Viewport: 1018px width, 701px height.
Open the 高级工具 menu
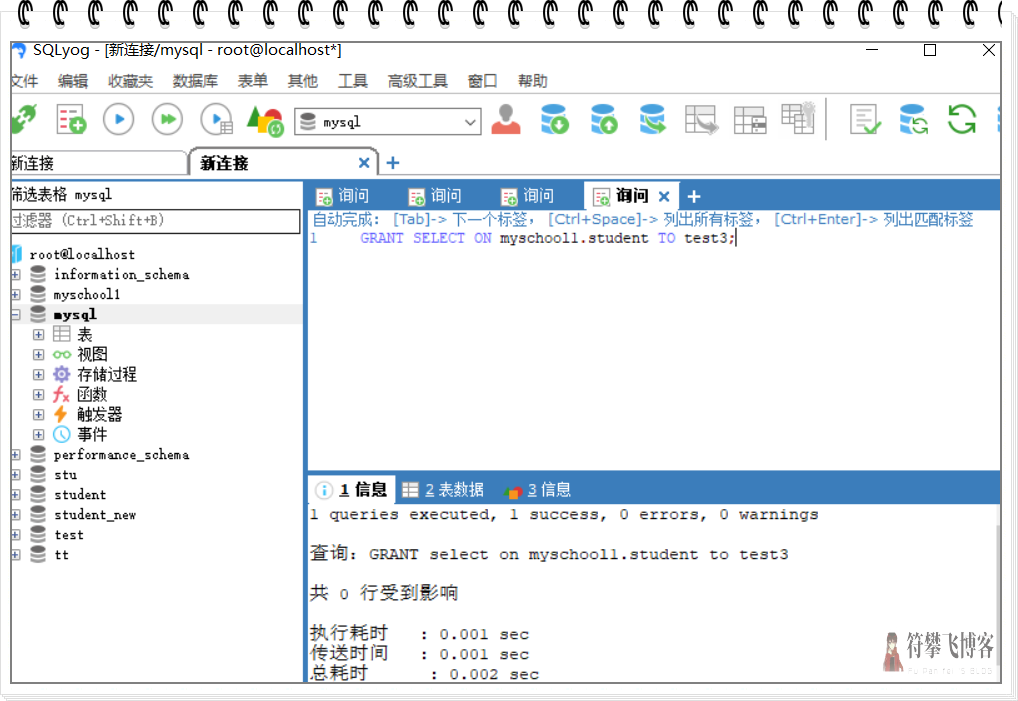coord(417,81)
